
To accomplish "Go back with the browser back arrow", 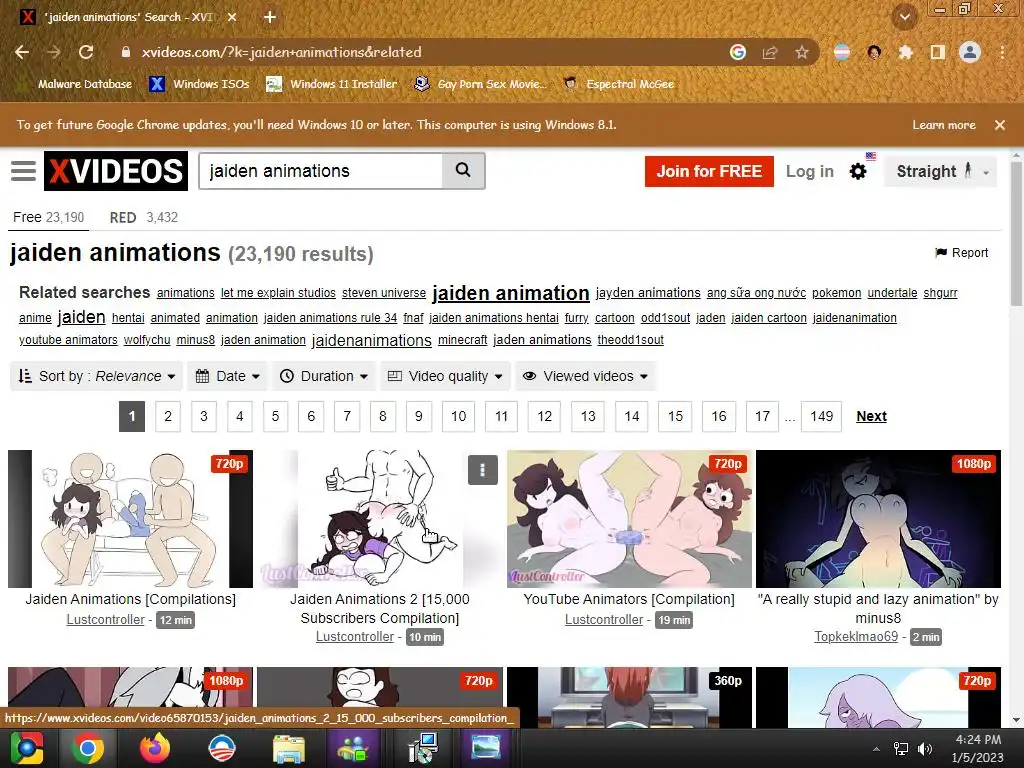I will tap(22, 52).
